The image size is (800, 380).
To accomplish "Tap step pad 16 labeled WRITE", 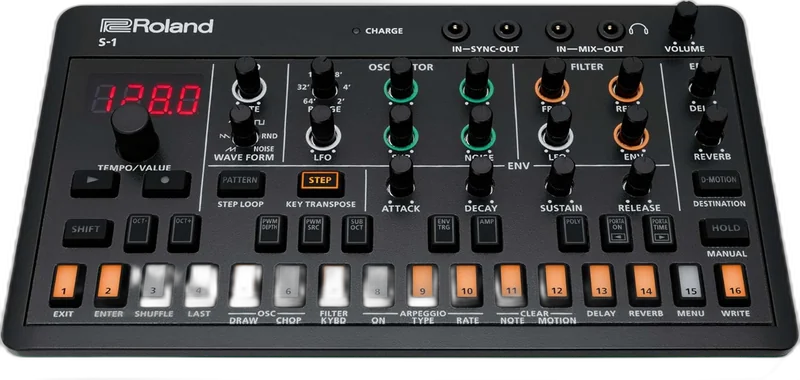I will [x=732, y=285].
